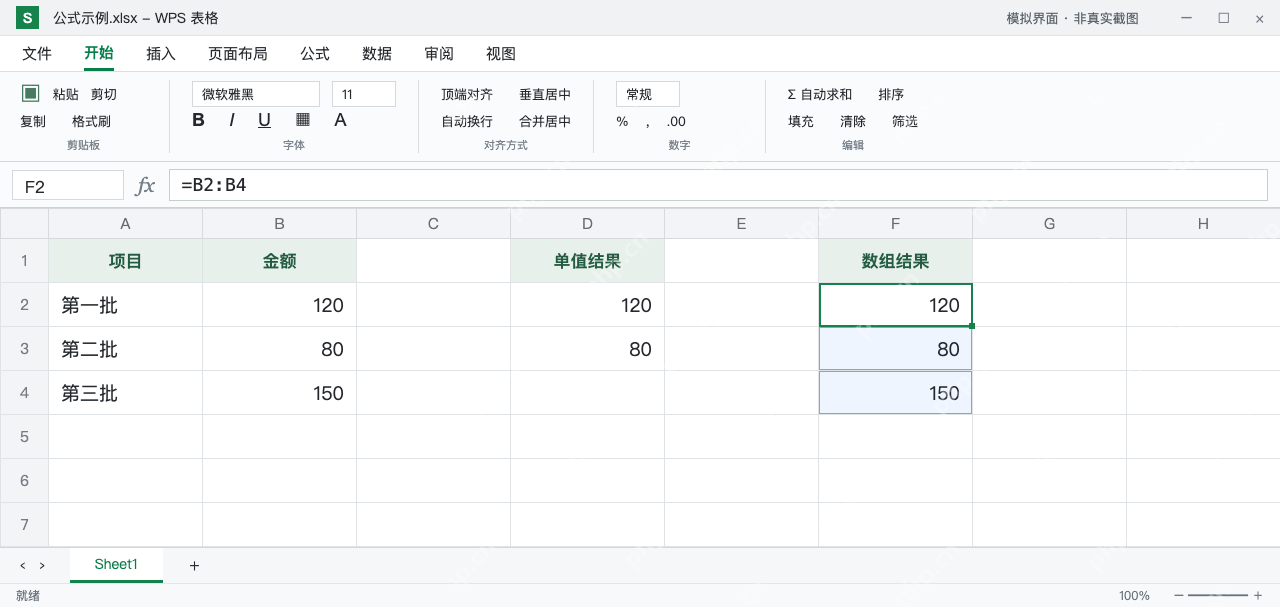Apply percent number format

click(622, 122)
